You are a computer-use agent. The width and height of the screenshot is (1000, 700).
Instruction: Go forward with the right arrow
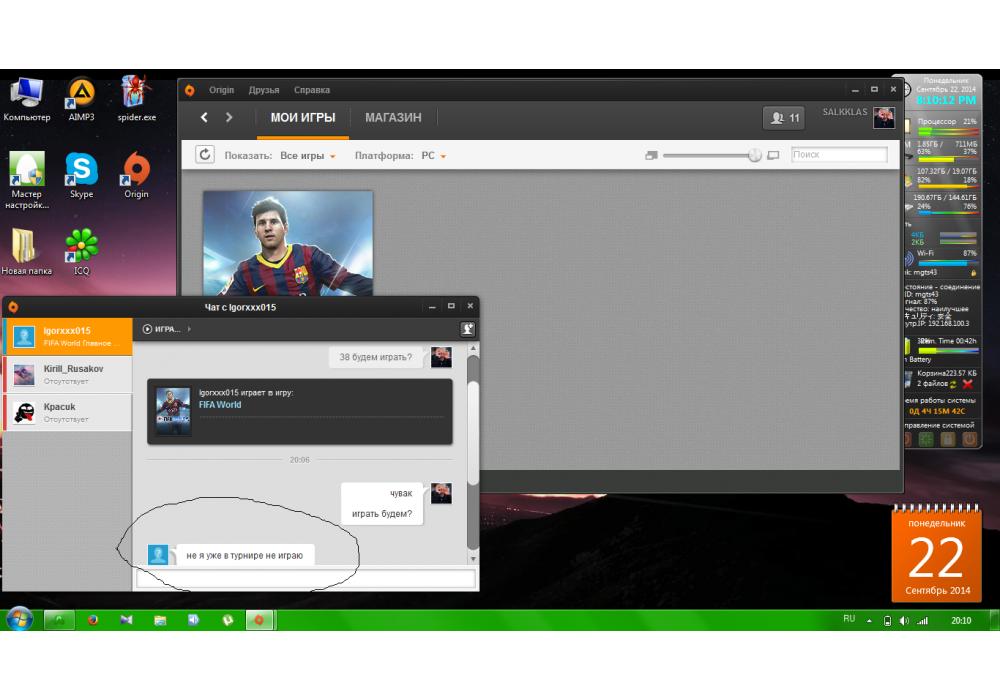click(229, 117)
